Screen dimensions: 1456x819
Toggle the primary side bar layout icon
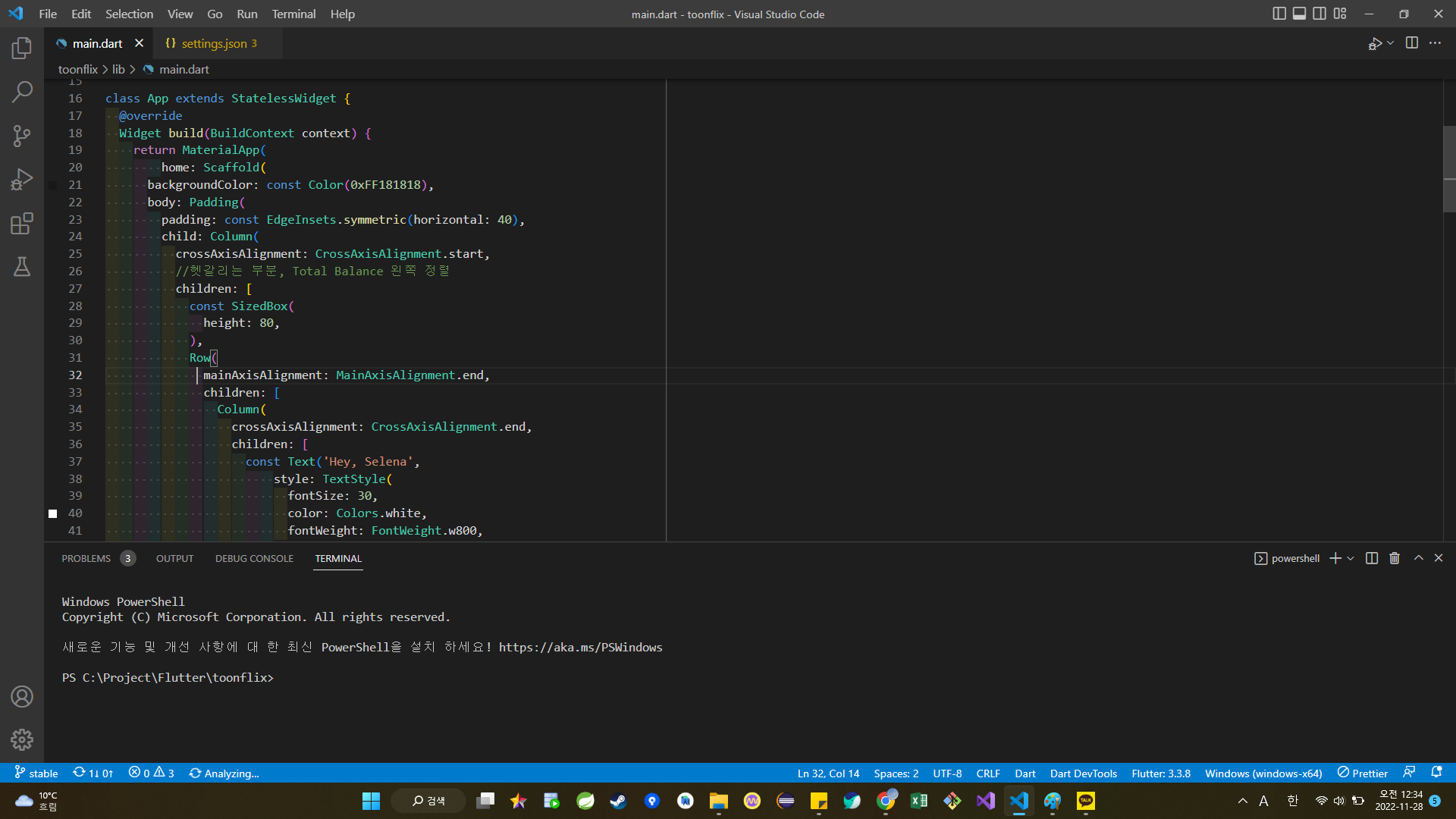point(1279,14)
